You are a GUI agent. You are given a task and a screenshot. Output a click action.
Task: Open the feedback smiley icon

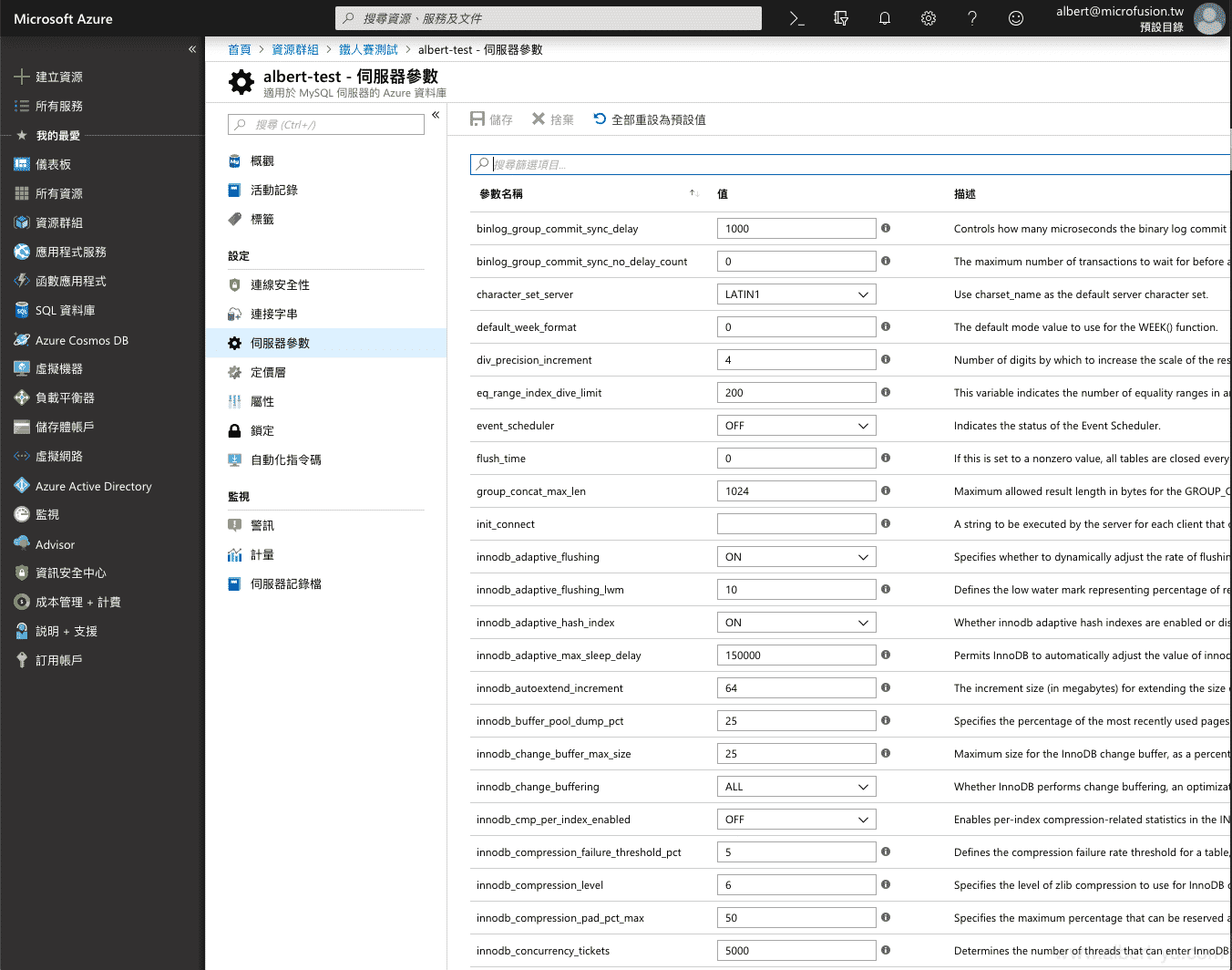point(1016,18)
